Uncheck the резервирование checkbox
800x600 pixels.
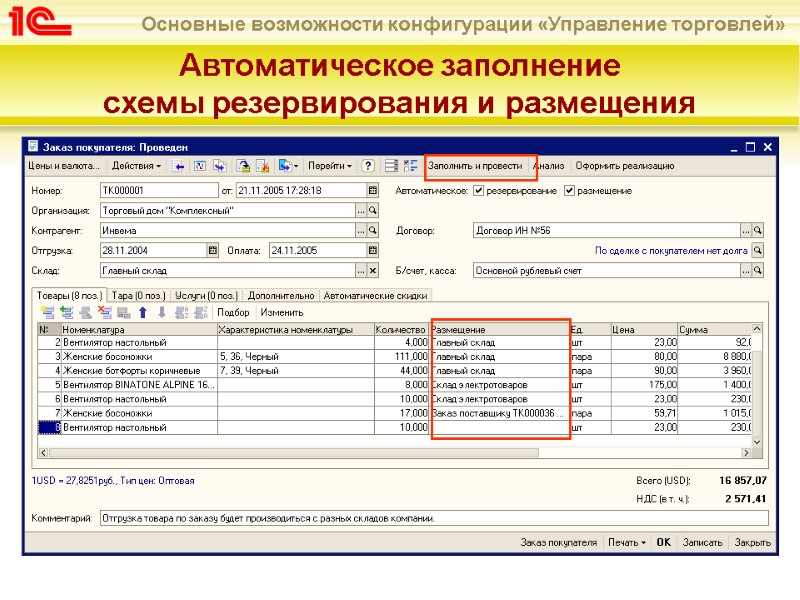coord(477,190)
